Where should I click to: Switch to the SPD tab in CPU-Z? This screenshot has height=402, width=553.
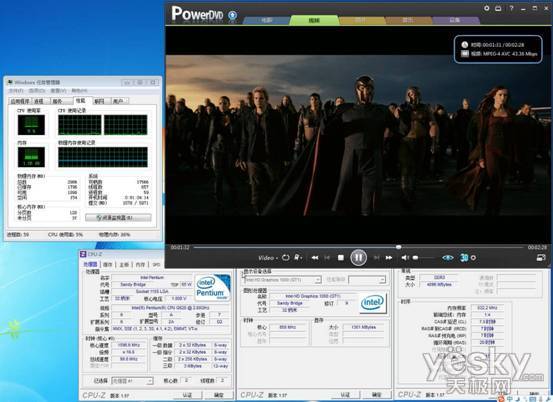(x=156, y=264)
